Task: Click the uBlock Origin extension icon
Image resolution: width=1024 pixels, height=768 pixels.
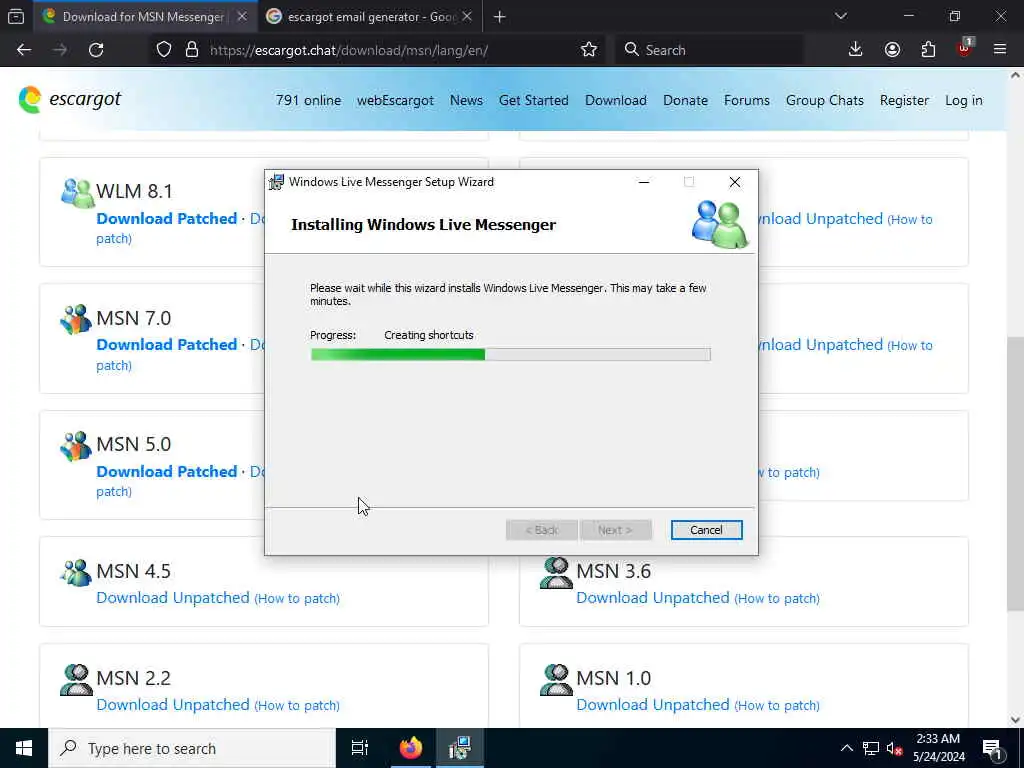Action: coord(965,48)
